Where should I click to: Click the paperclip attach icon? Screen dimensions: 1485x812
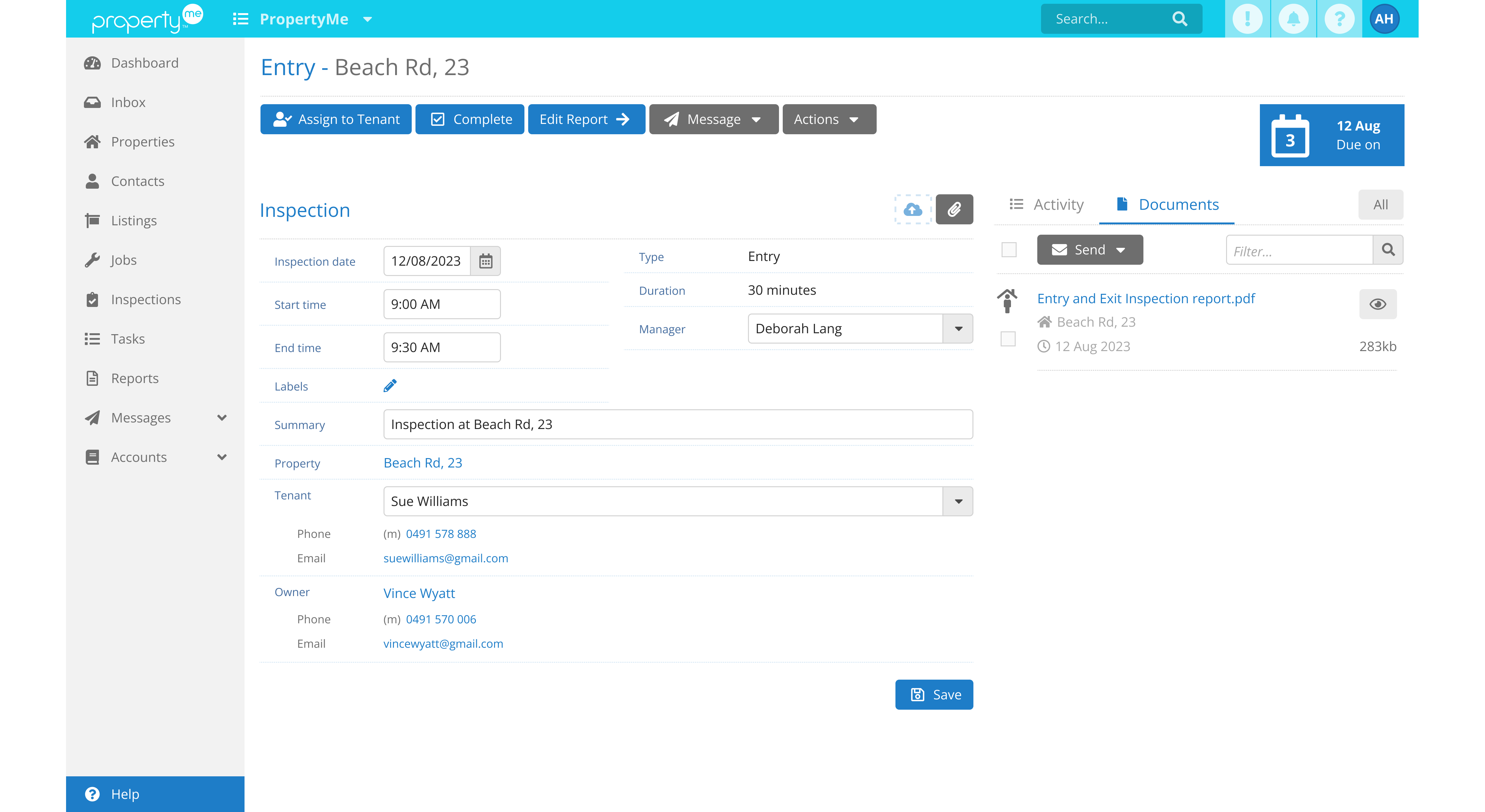(x=954, y=209)
